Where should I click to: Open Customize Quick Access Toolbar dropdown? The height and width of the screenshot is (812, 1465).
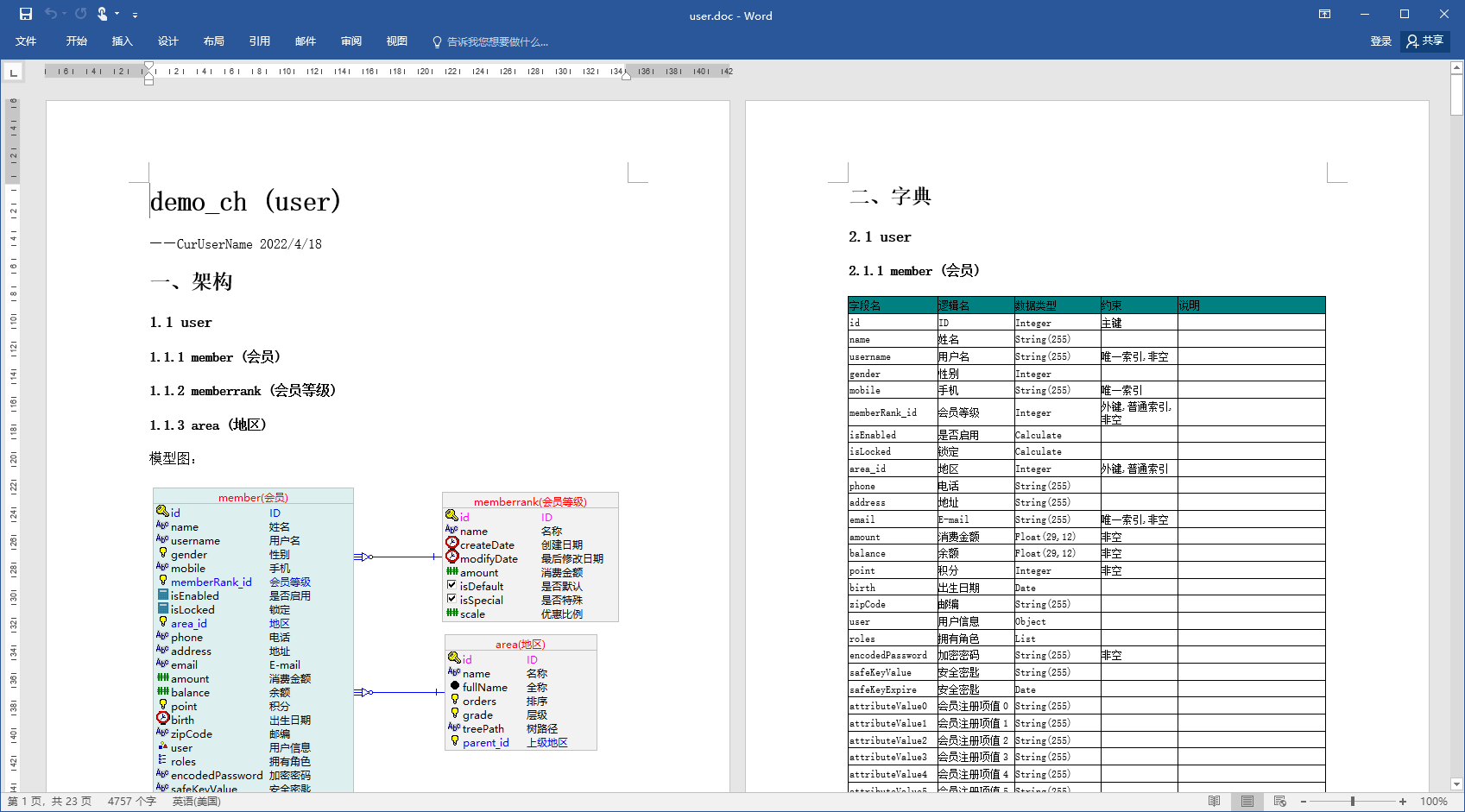pos(135,15)
